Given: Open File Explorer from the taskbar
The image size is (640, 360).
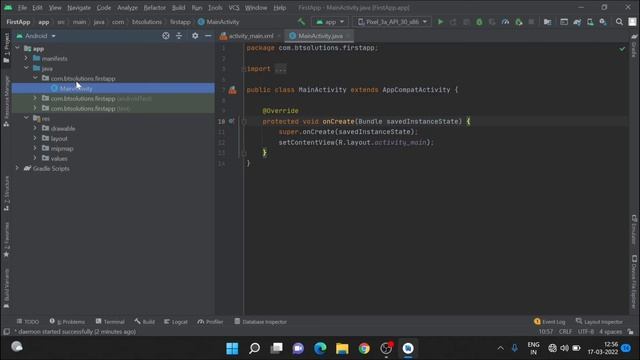Looking at the screenshot, I should point(342,348).
